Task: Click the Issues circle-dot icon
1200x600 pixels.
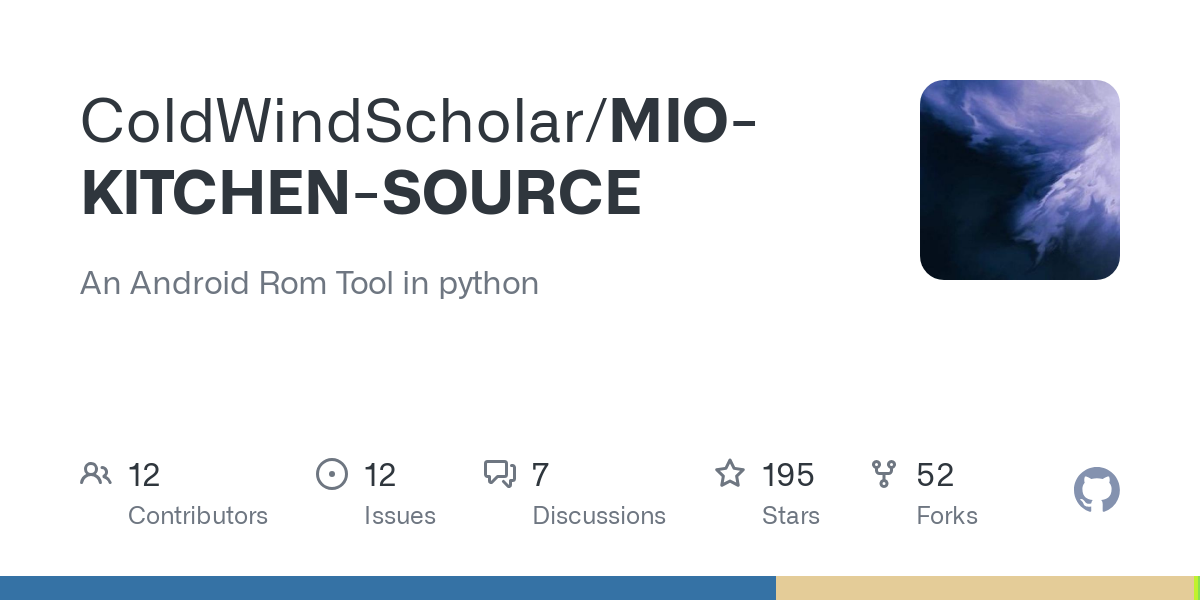Action: (x=332, y=474)
